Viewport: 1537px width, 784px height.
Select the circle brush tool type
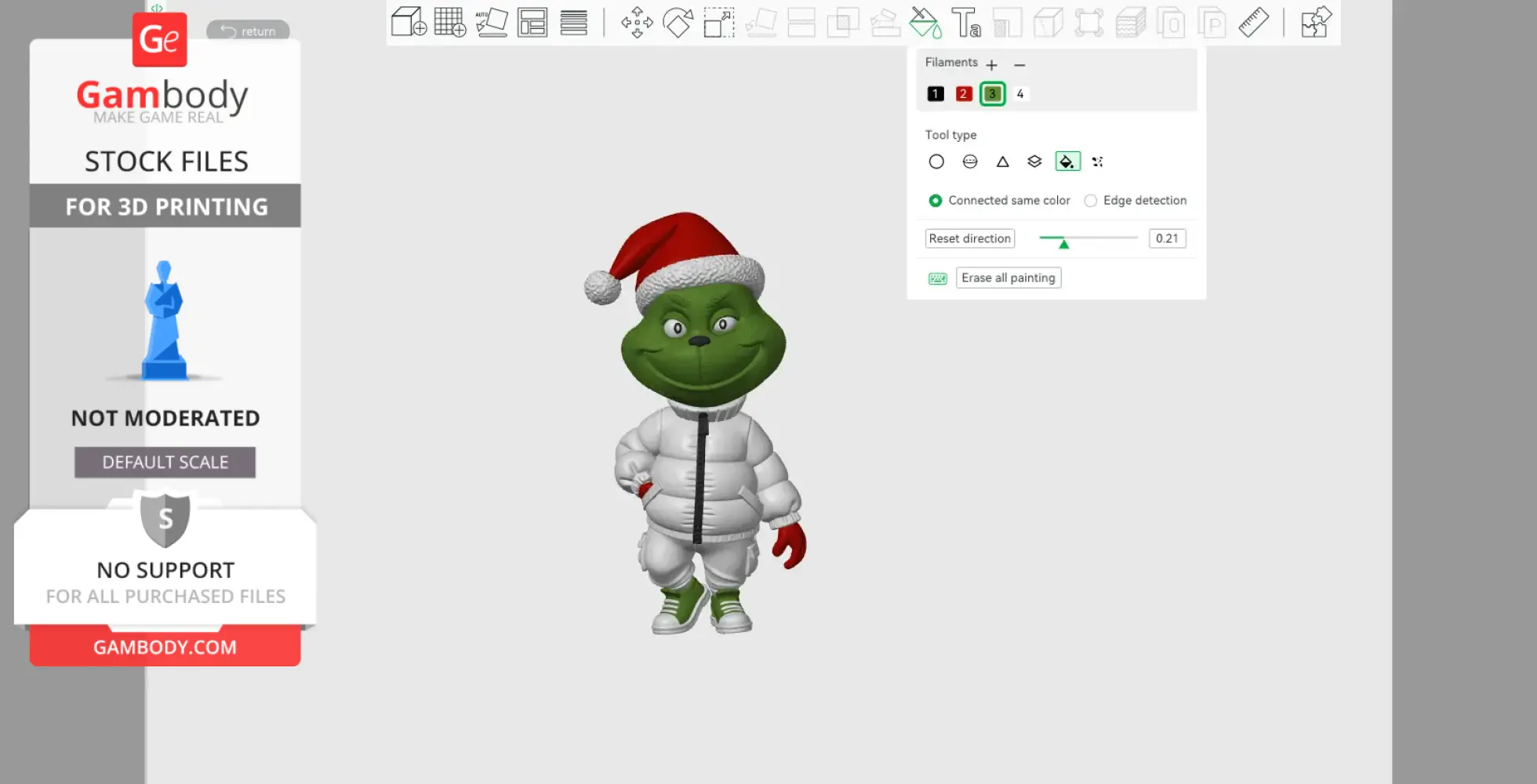tap(936, 162)
